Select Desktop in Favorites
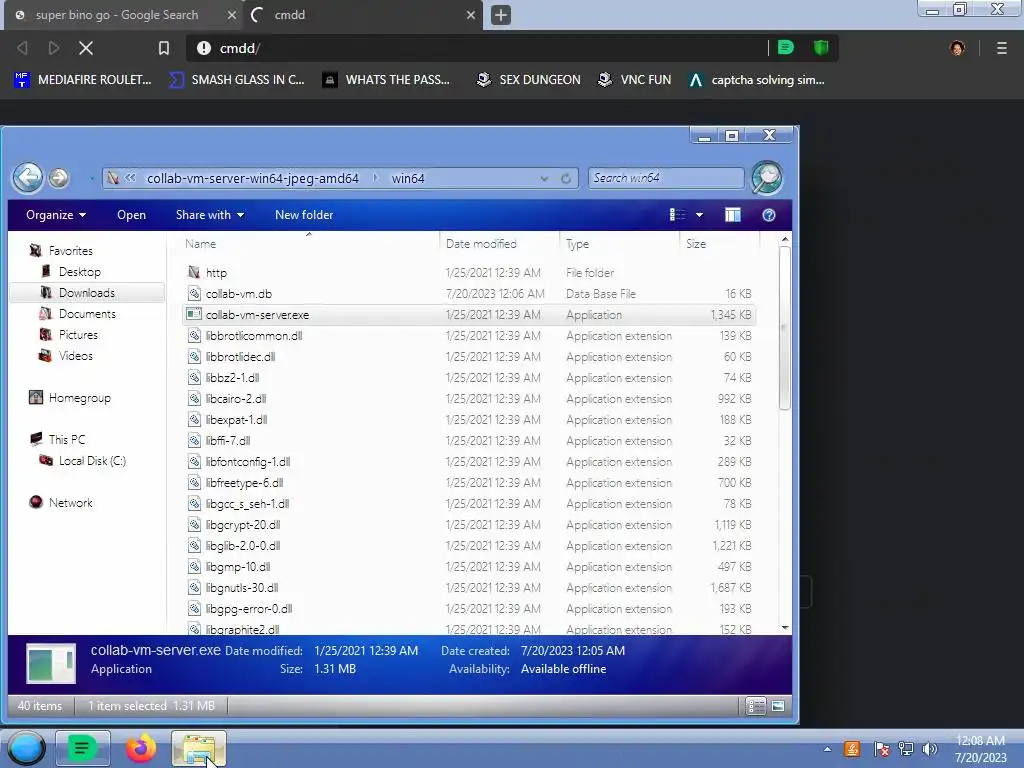The height and width of the screenshot is (768, 1024). pyautogui.click(x=80, y=272)
